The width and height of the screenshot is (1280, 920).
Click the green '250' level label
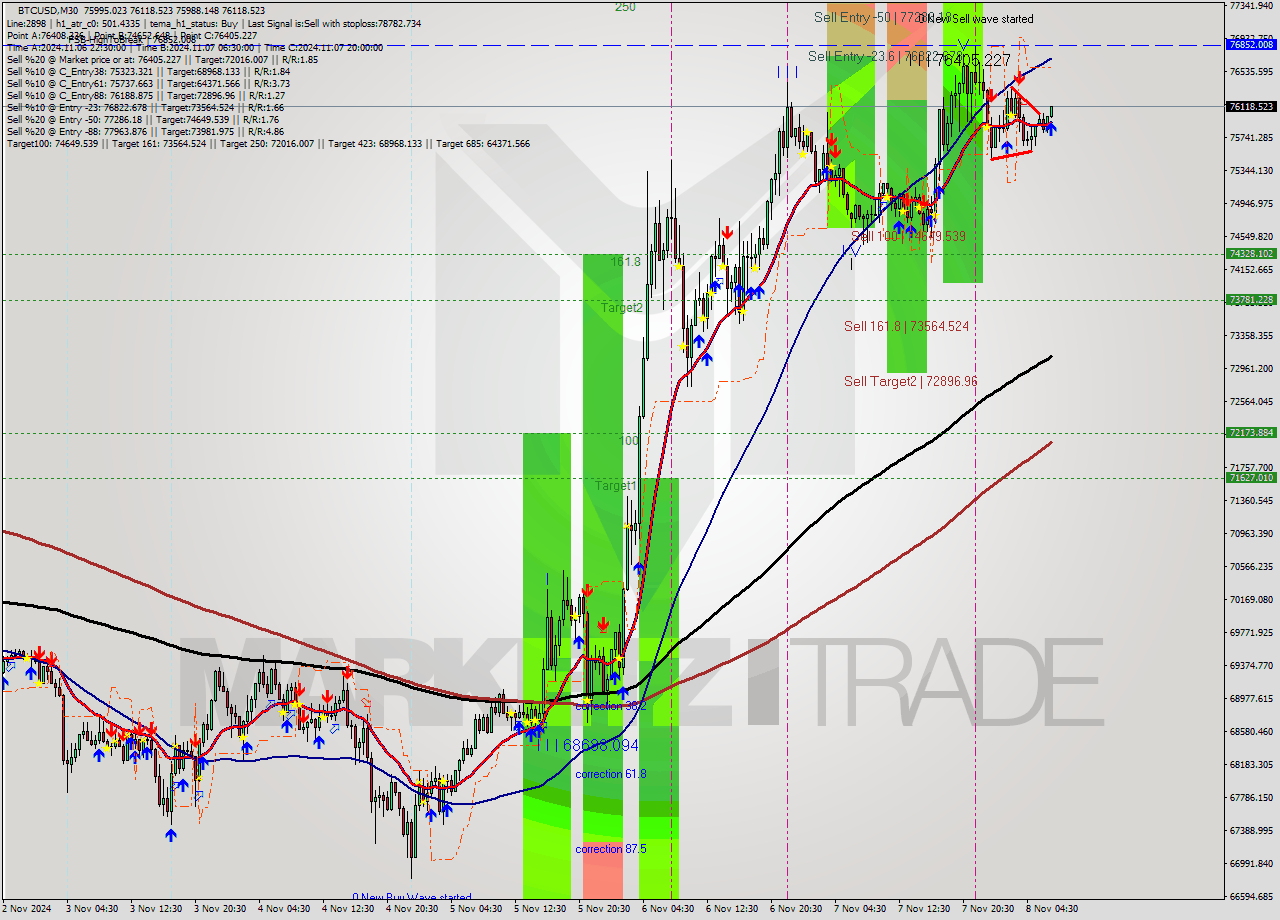(x=625, y=7)
